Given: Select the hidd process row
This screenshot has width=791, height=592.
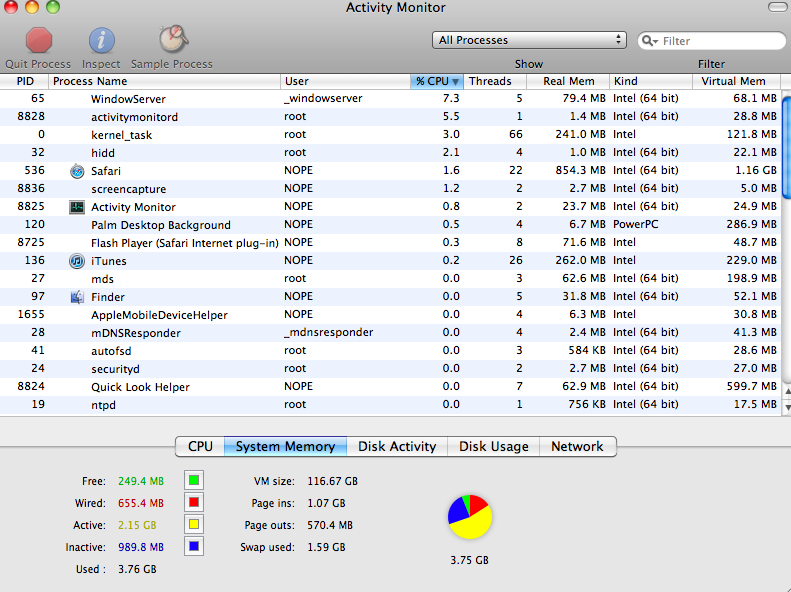Looking at the screenshot, I should pyautogui.click(x=391, y=153).
